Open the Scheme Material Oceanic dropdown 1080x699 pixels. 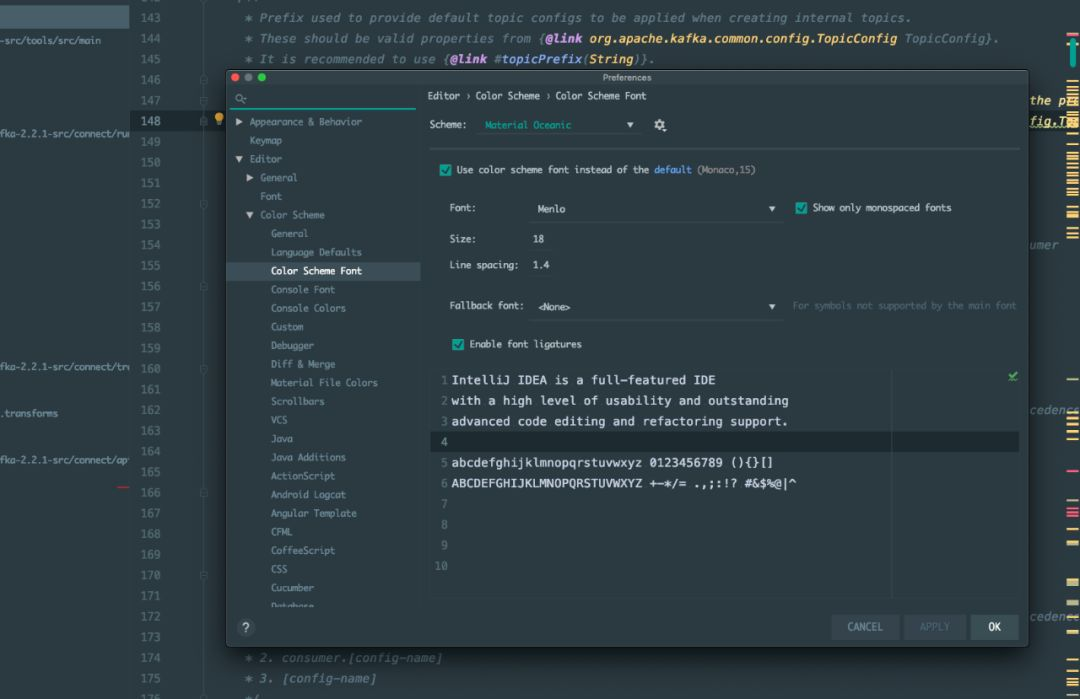(559, 125)
